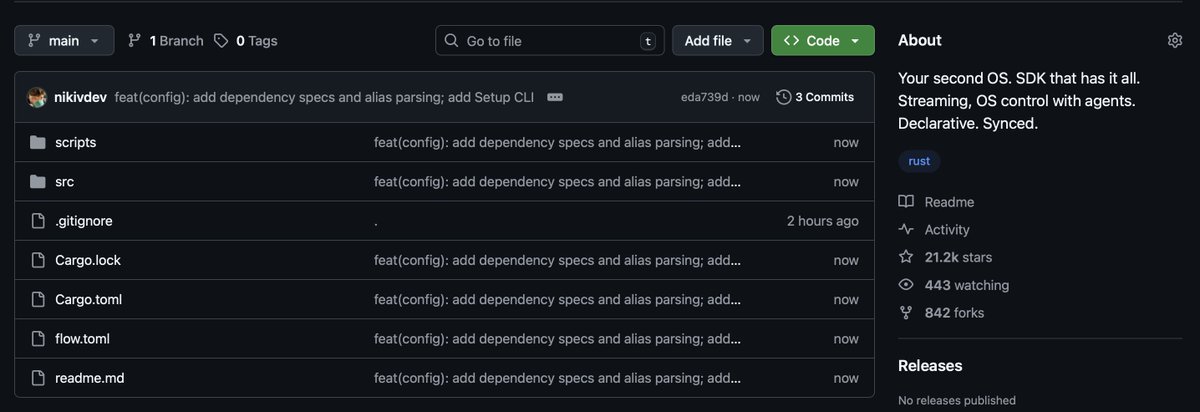The height and width of the screenshot is (412, 1200).
Task: Open the Readme link in About
Action: 949,202
